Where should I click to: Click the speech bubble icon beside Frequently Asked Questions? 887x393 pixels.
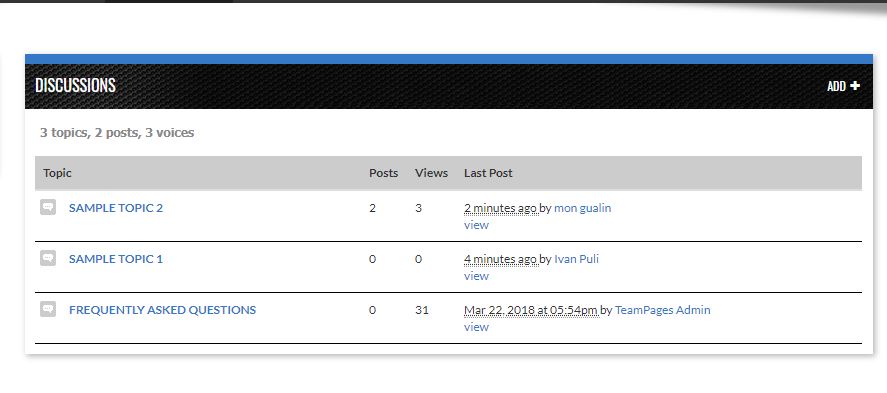(x=48, y=309)
